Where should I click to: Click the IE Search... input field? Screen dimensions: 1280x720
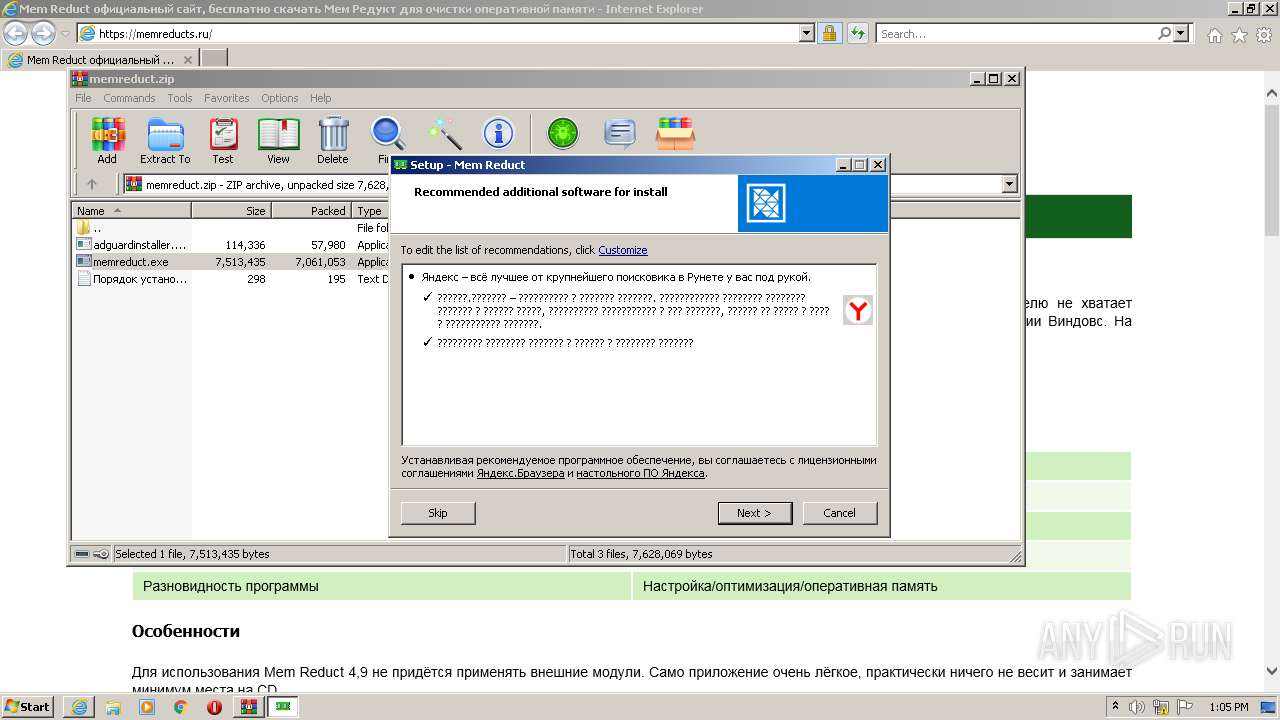click(1016, 33)
